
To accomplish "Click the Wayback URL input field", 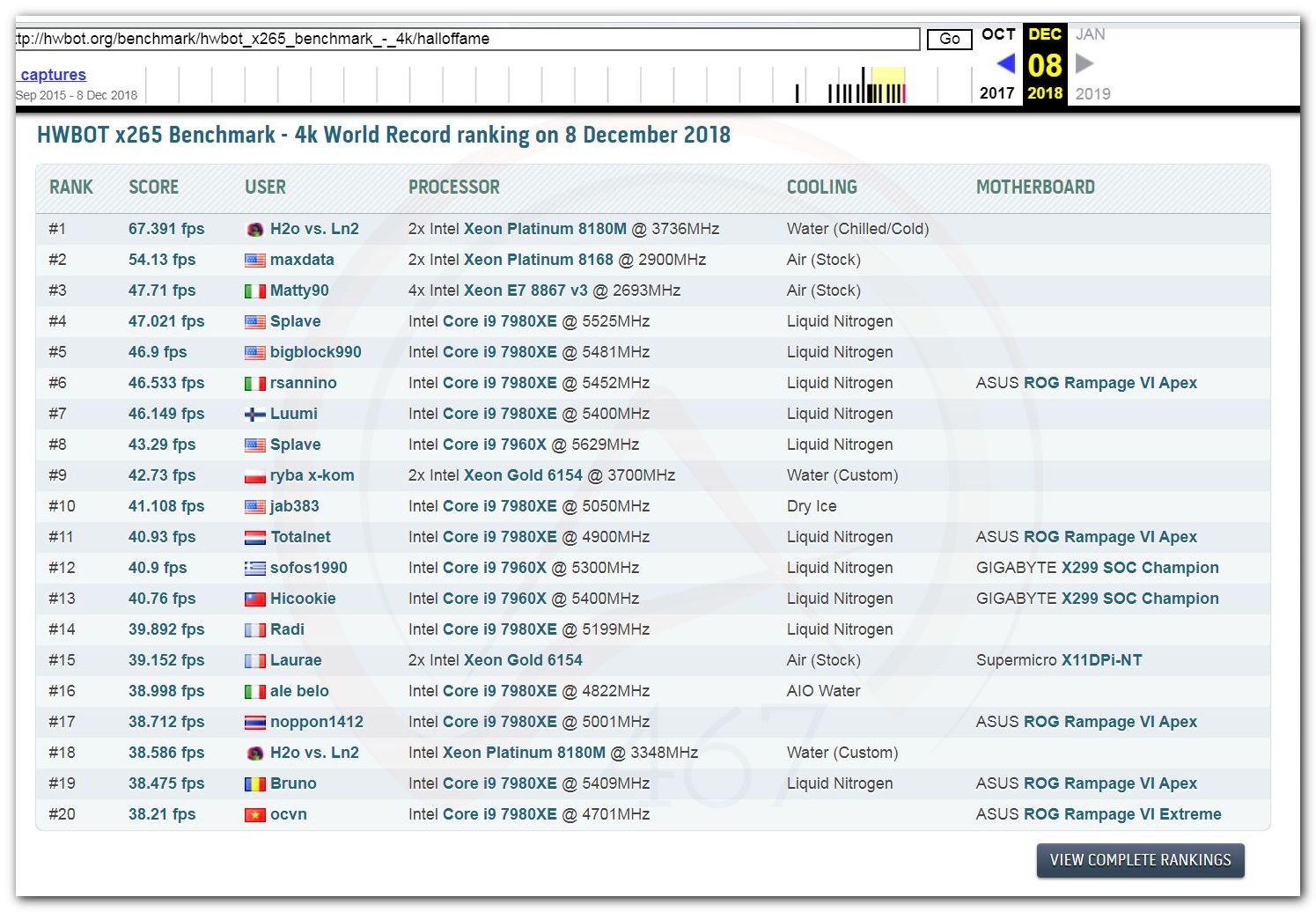I will click(x=467, y=39).
